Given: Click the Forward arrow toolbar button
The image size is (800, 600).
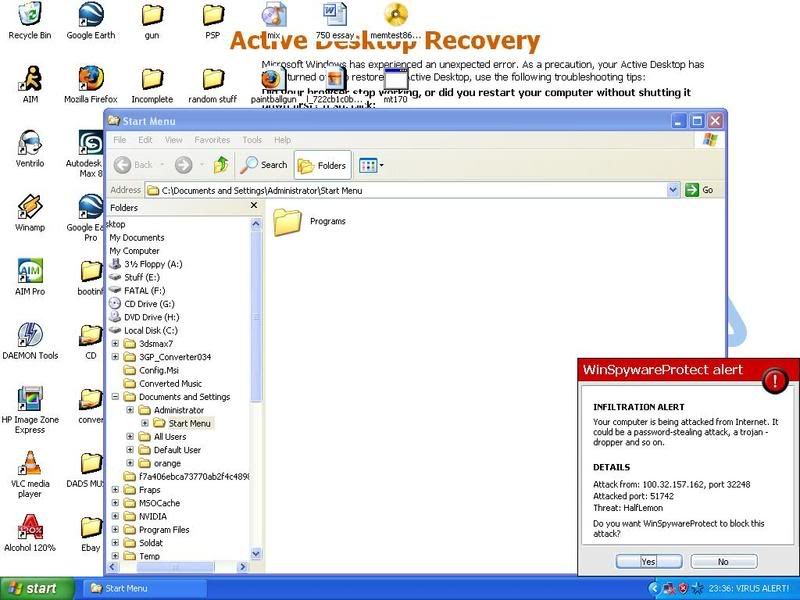Looking at the screenshot, I should point(184,165).
